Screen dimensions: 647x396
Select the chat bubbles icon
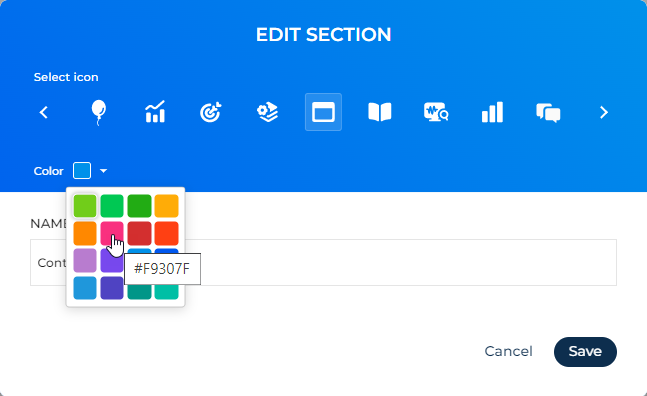(x=548, y=113)
